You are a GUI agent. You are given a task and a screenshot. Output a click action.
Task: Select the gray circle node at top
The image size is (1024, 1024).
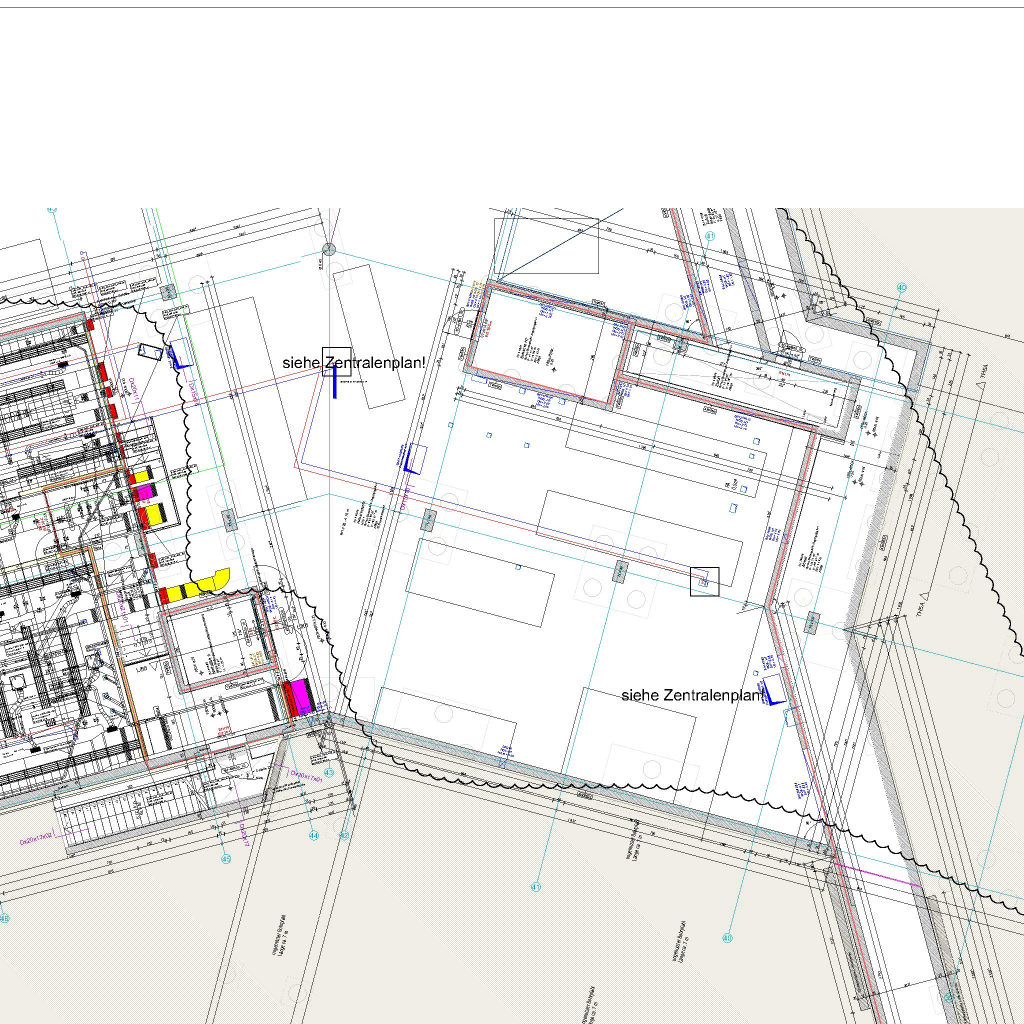(x=329, y=249)
